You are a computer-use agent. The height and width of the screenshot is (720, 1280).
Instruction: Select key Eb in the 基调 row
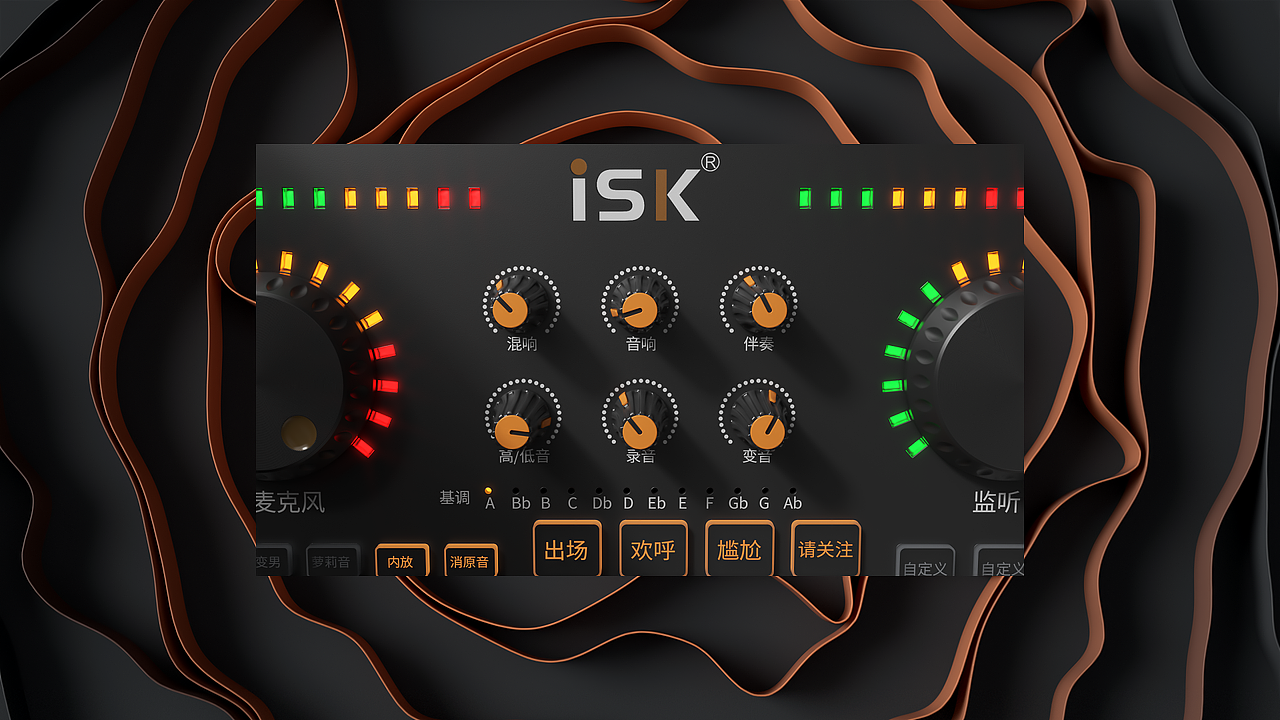(x=656, y=503)
